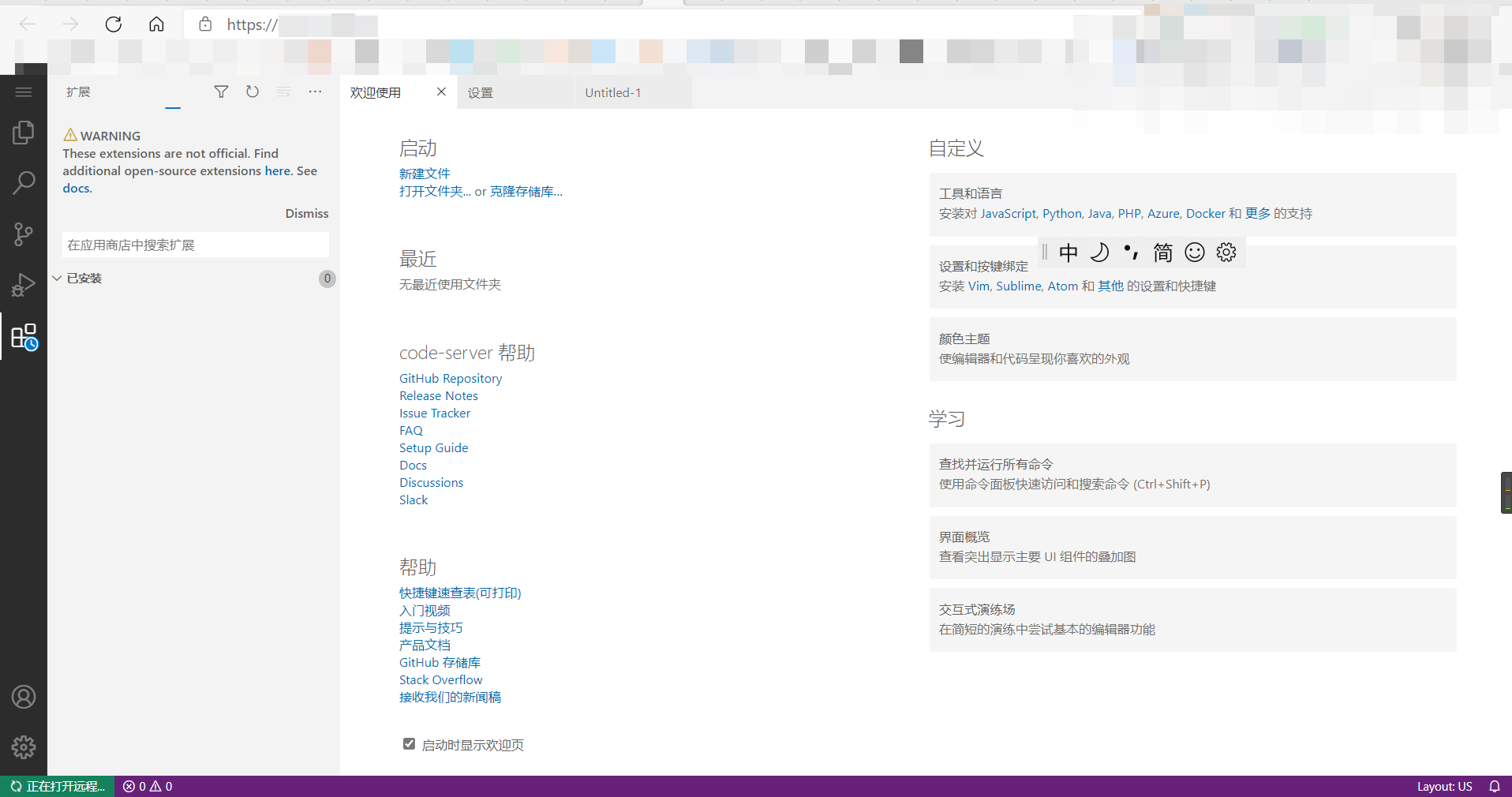Open the Search view in activity bar
This screenshot has height=797, width=1512.
pyautogui.click(x=24, y=183)
